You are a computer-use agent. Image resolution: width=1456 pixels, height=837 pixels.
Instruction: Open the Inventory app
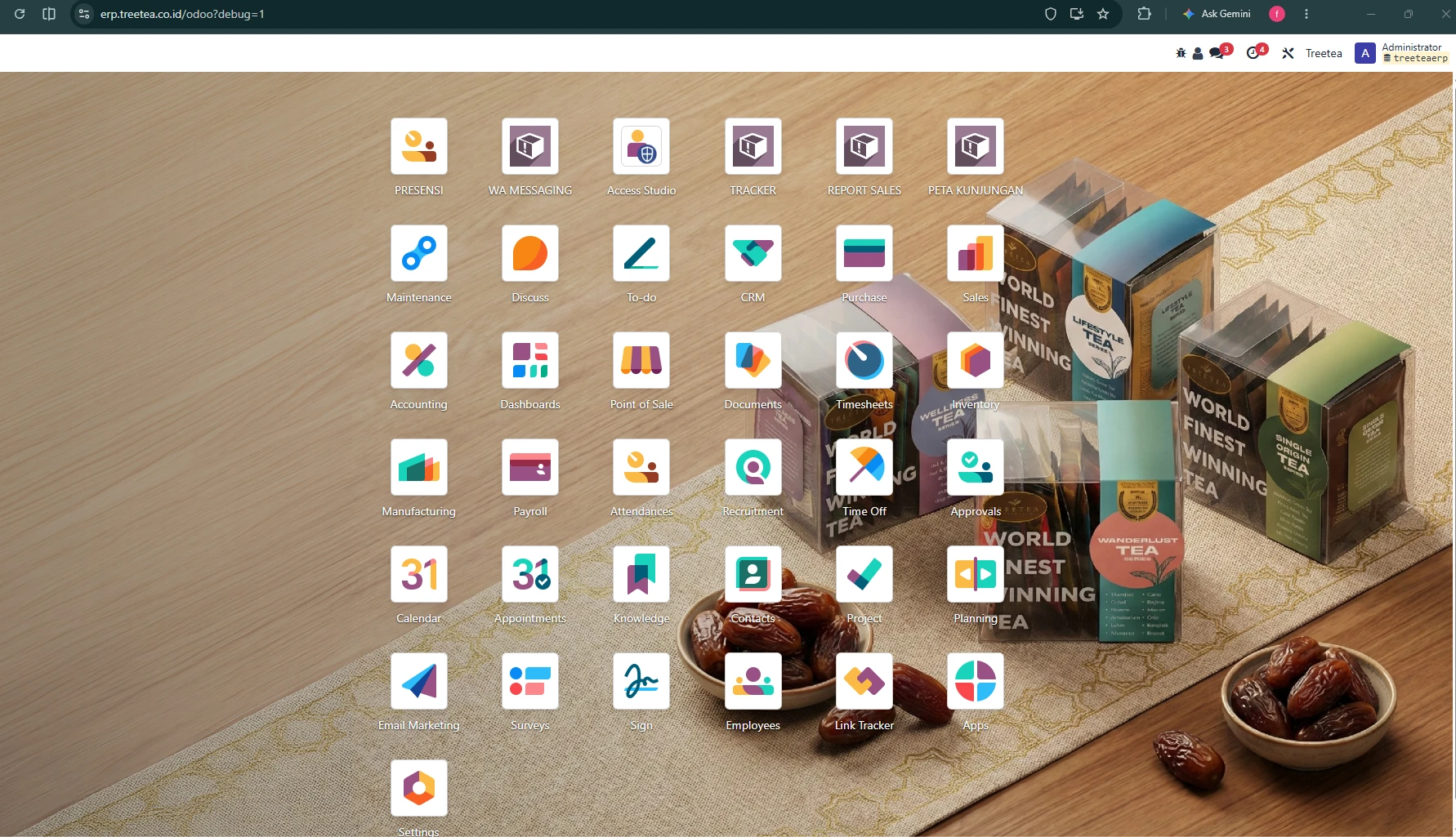976,360
